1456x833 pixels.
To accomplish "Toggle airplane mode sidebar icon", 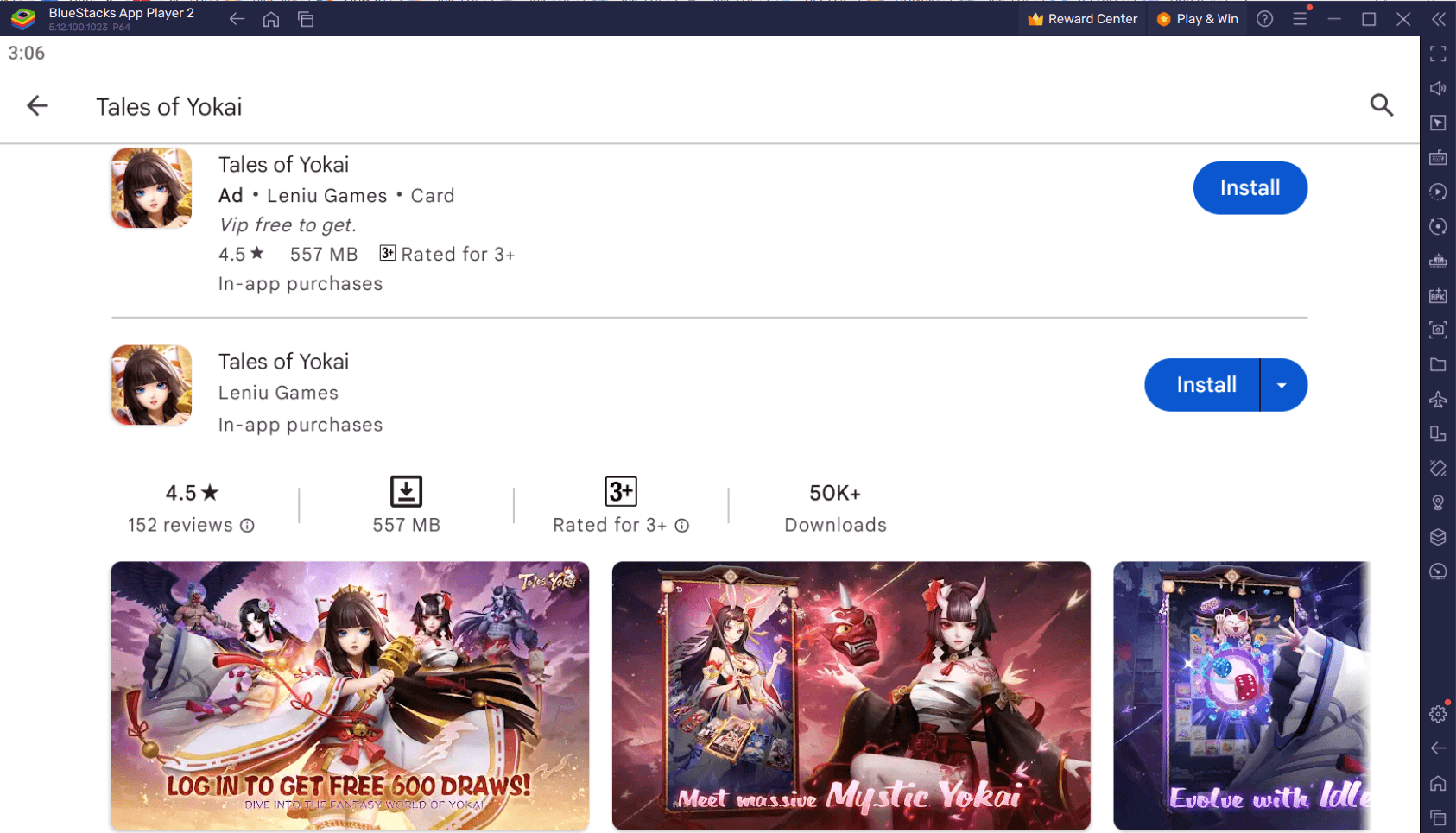I will click(1438, 399).
